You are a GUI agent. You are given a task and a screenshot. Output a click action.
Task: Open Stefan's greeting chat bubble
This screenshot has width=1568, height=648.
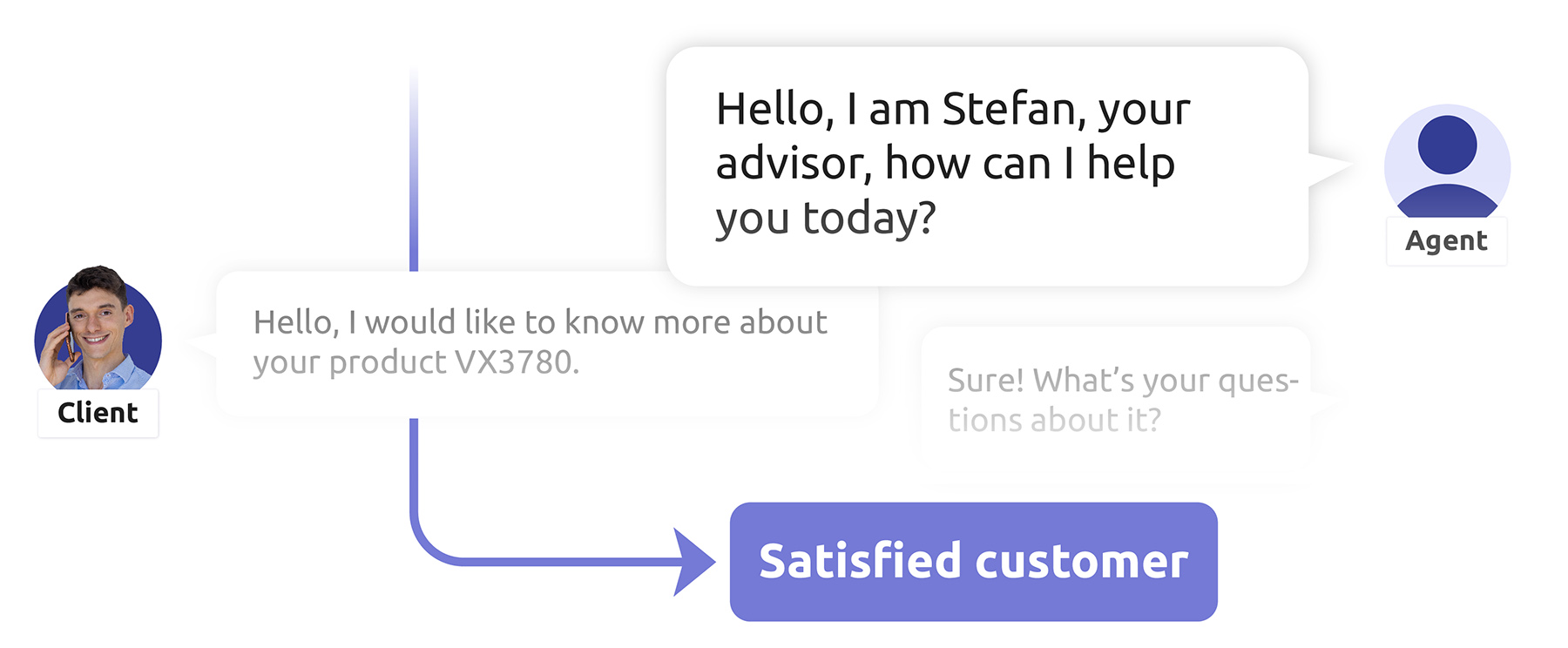987,166
